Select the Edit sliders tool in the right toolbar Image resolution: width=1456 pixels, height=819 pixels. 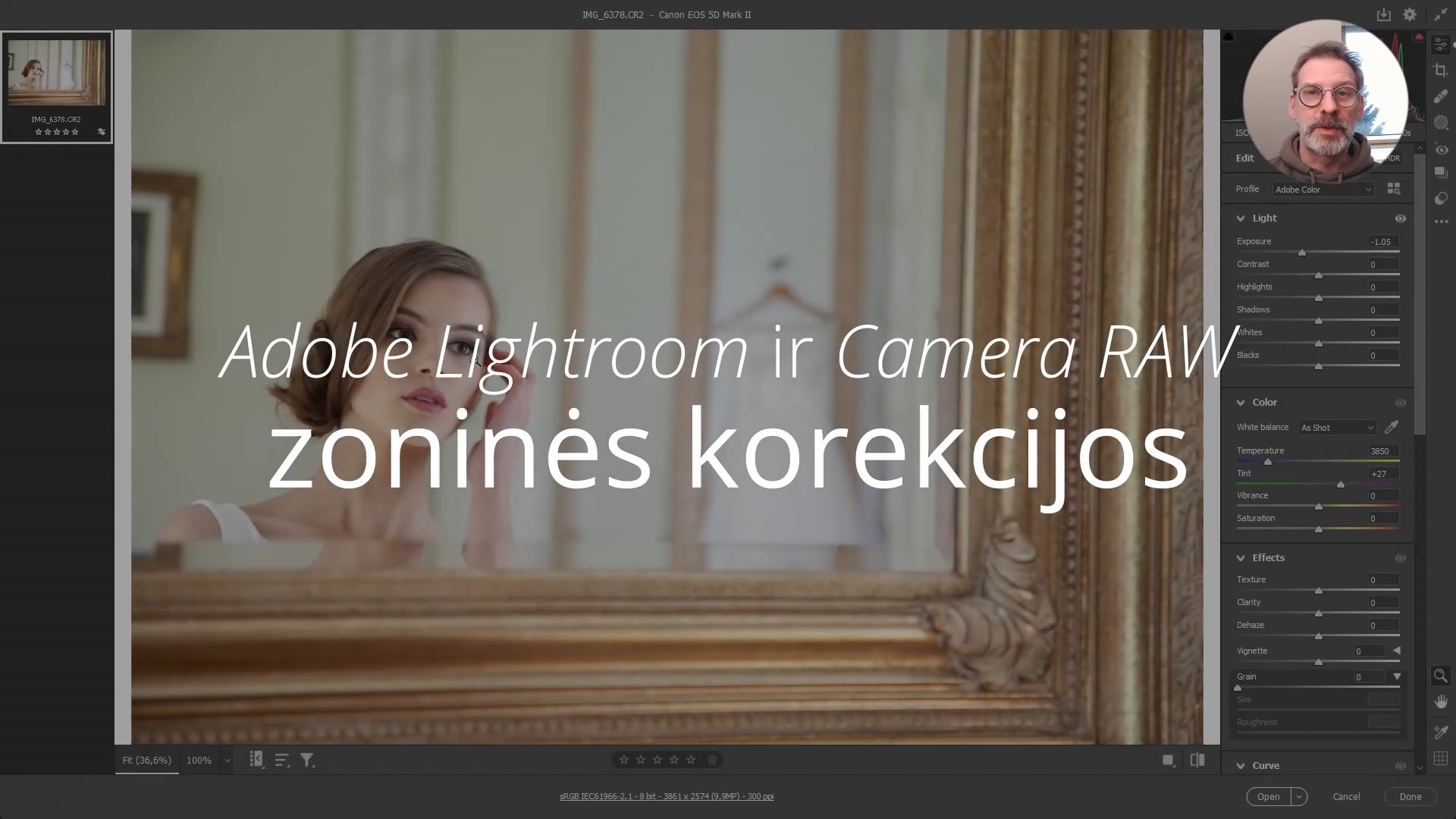[1441, 45]
